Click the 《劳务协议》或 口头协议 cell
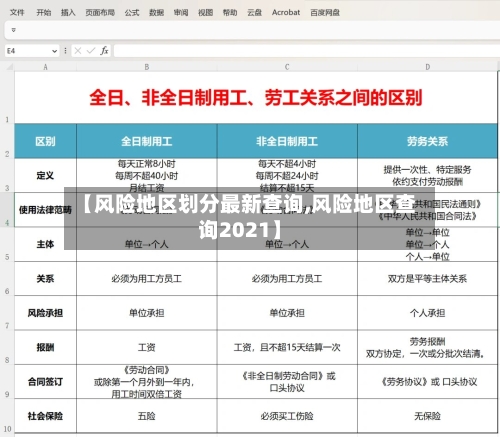 (x=427, y=382)
